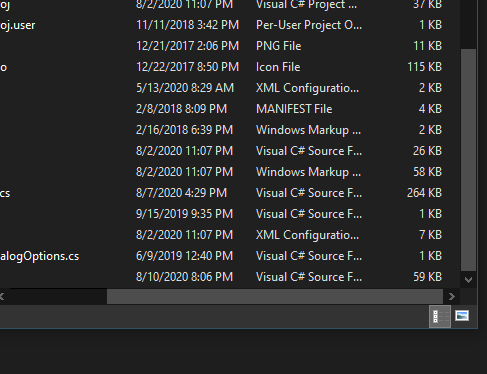This screenshot has width=487, height=374.
Task: Select XML Configuration file dated 5/13/2020
Action: click(221, 88)
